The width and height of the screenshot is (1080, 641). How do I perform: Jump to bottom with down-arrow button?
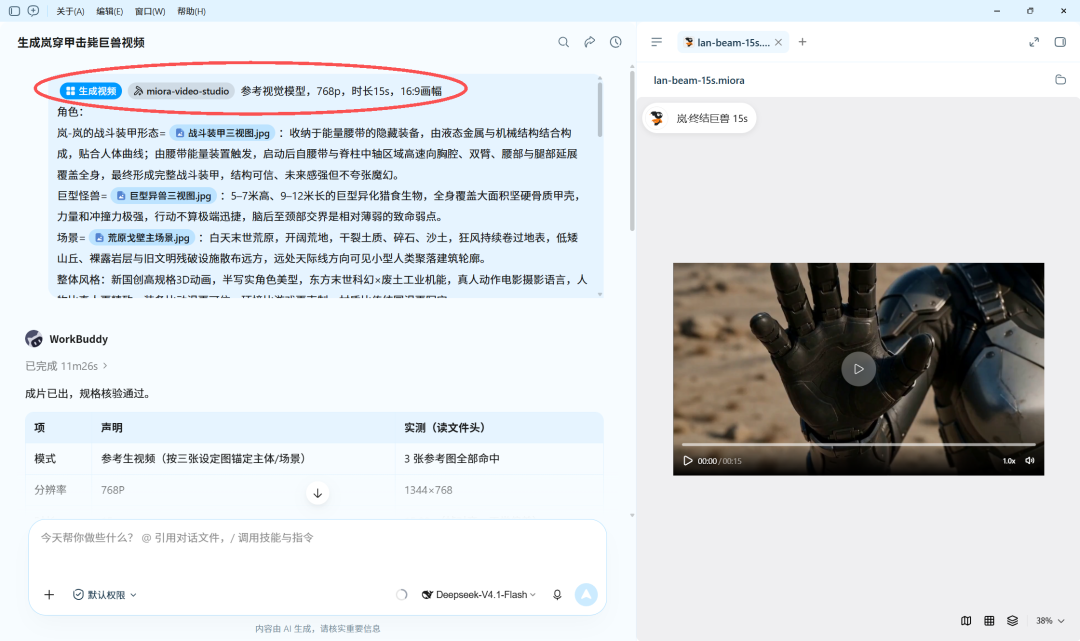click(x=318, y=493)
